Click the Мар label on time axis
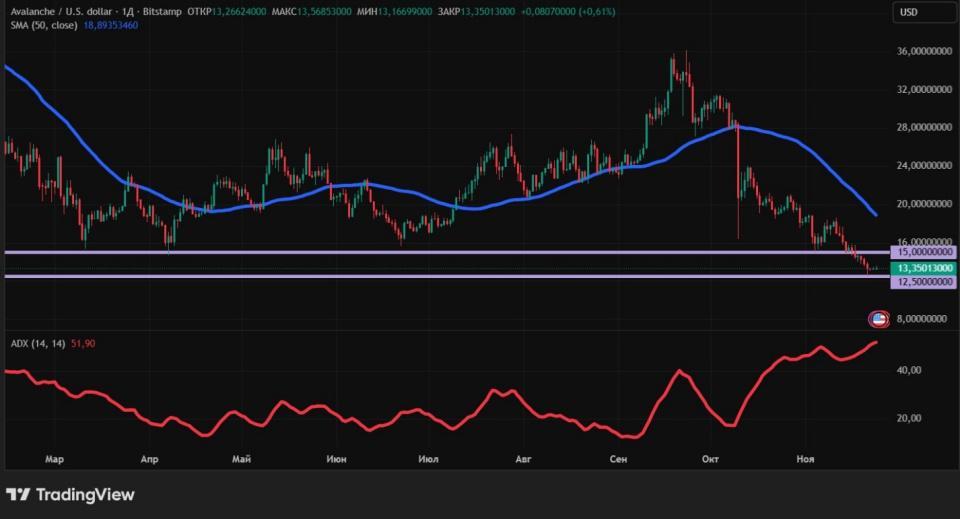 [55, 459]
